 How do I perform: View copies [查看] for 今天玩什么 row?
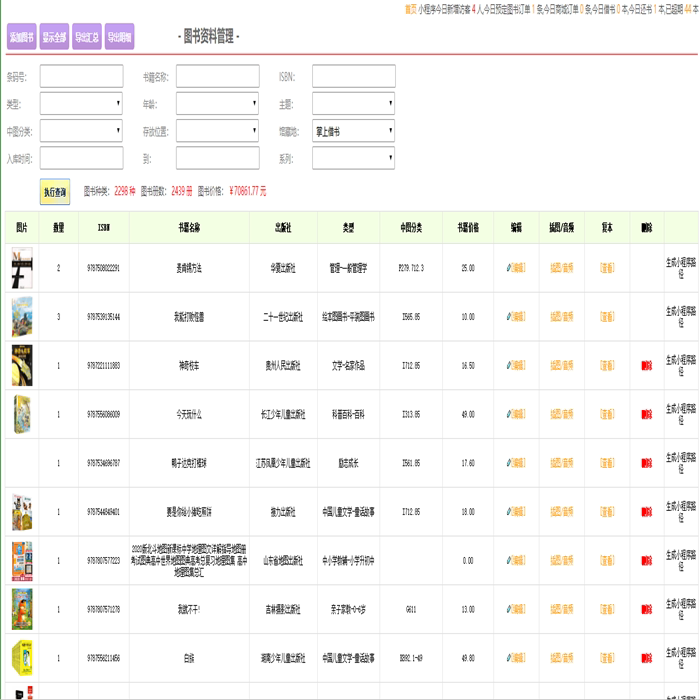(x=607, y=414)
